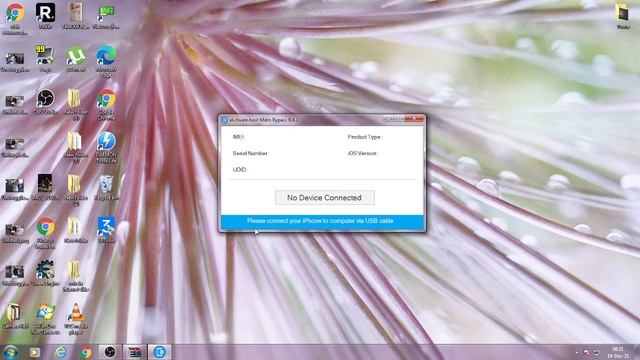Open the Action Center flag icon
The image size is (640, 360).
pyautogui.click(x=587, y=352)
